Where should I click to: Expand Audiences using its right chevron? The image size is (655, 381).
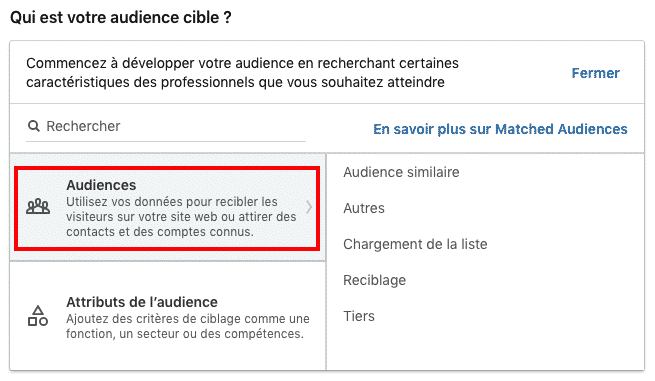pos(309,207)
